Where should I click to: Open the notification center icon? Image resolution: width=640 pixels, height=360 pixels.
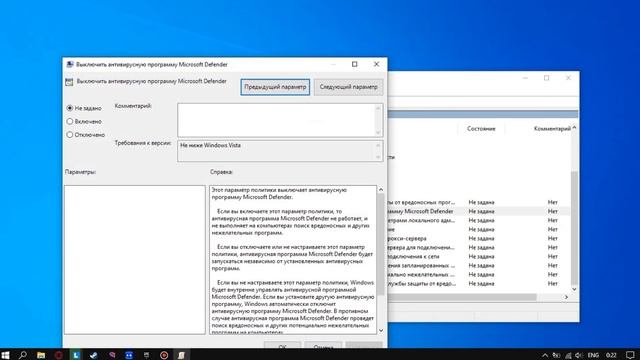pyautogui.click(x=631, y=355)
